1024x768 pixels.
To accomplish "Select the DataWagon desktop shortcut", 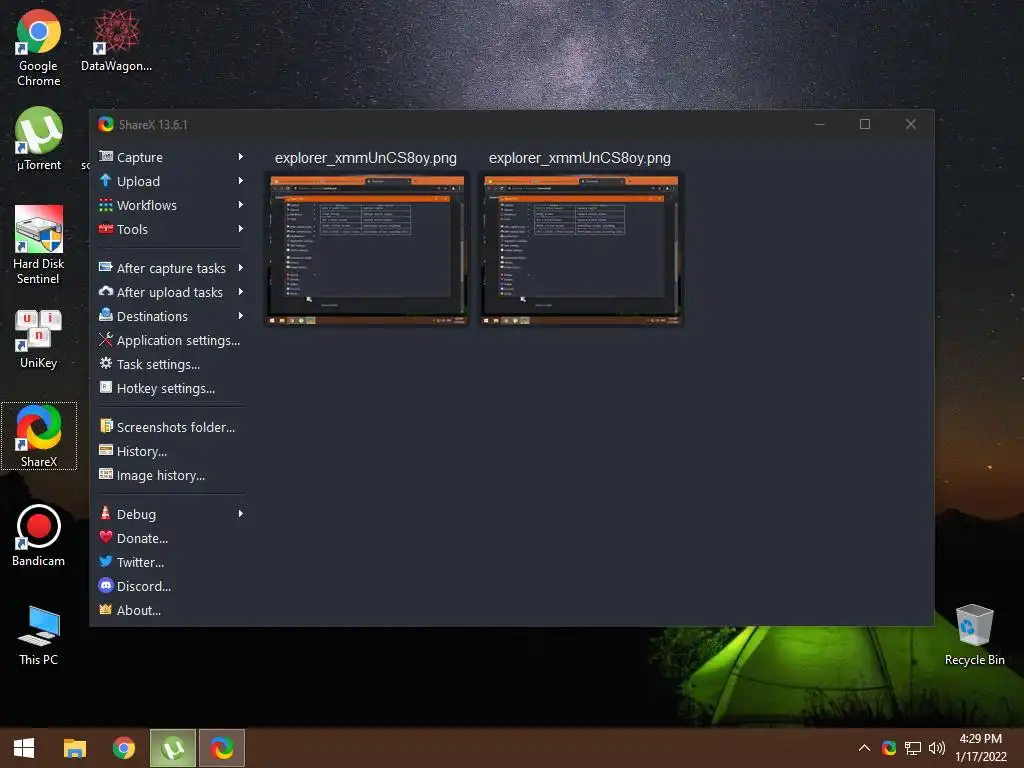I will pos(116,40).
